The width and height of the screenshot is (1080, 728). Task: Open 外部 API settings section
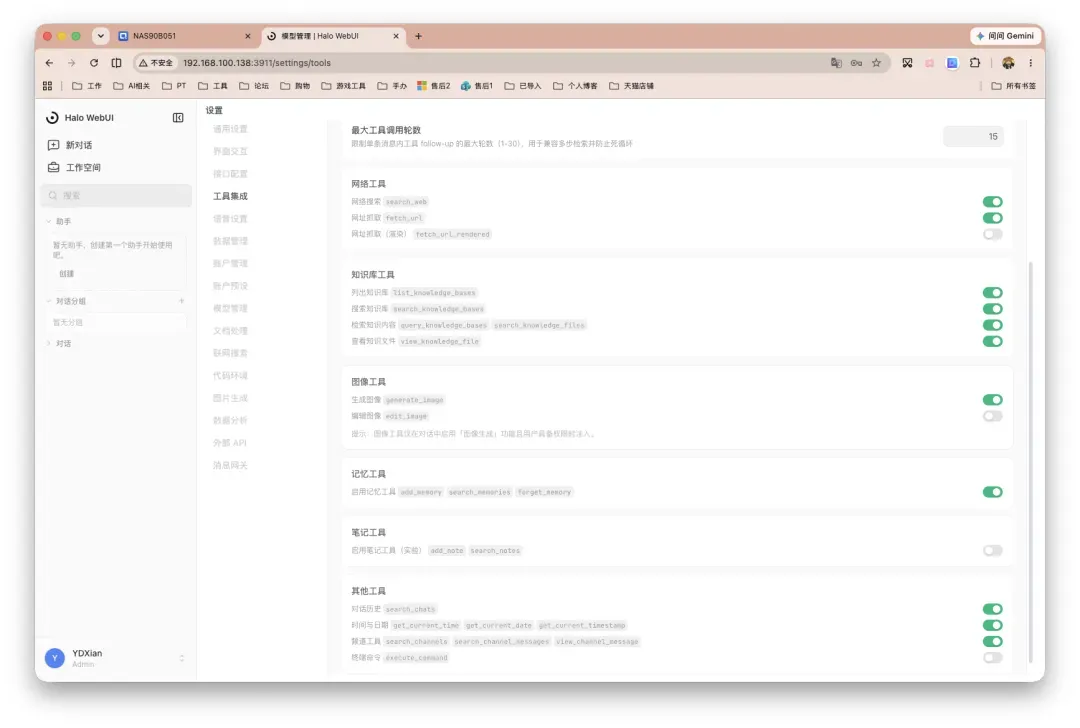[x=229, y=443]
